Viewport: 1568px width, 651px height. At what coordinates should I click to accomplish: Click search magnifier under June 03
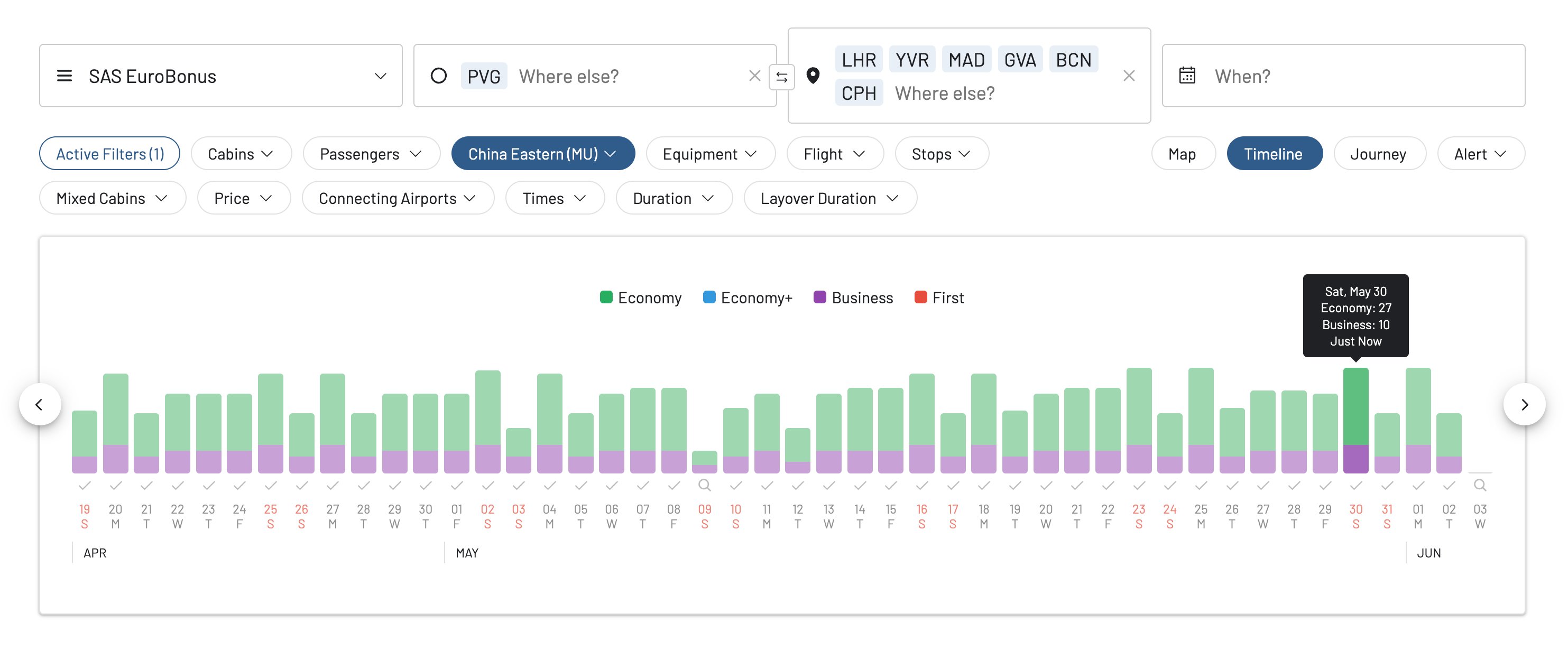tap(1479, 485)
